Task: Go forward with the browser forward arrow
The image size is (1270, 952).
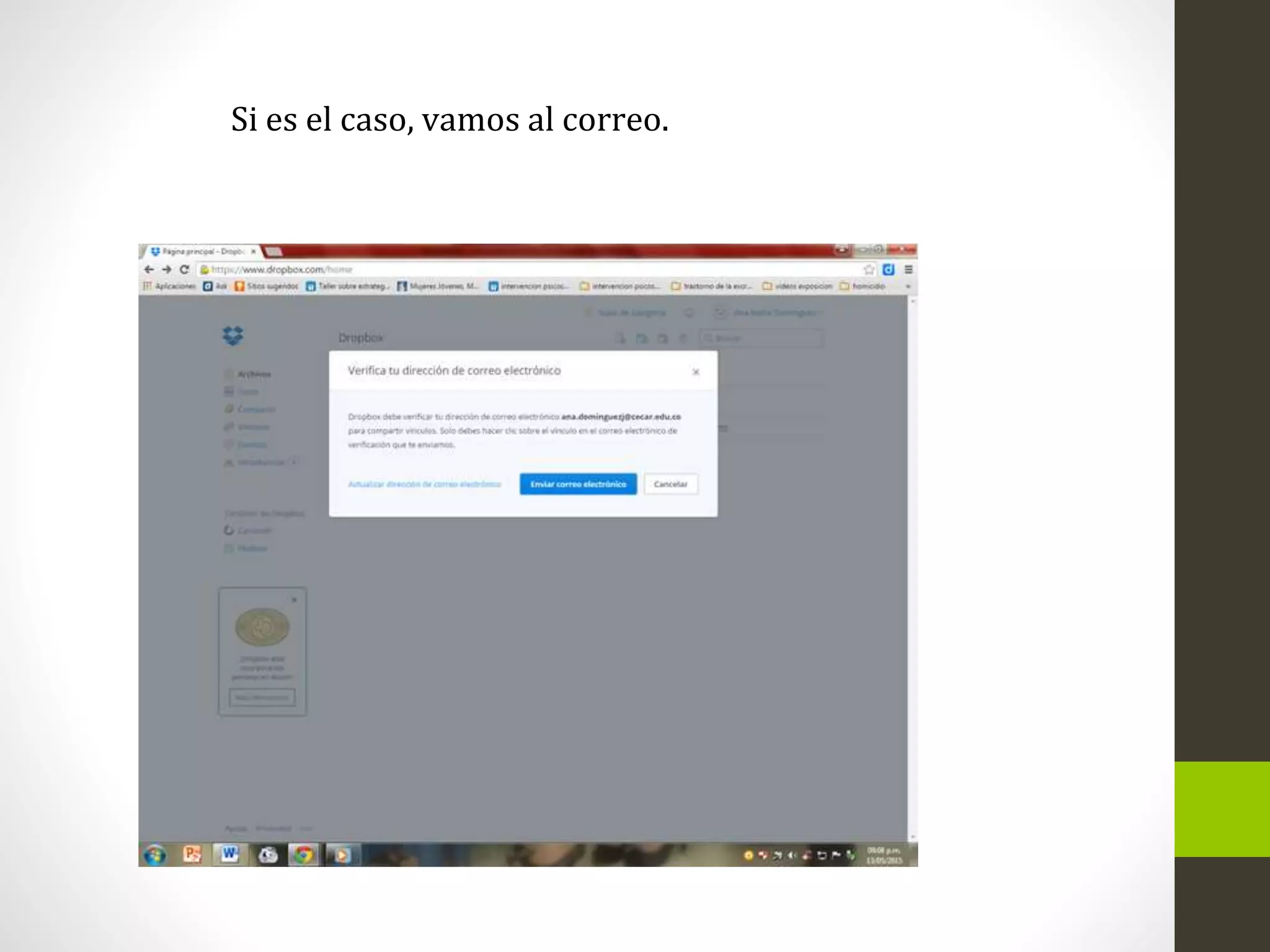Action: pos(166,270)
